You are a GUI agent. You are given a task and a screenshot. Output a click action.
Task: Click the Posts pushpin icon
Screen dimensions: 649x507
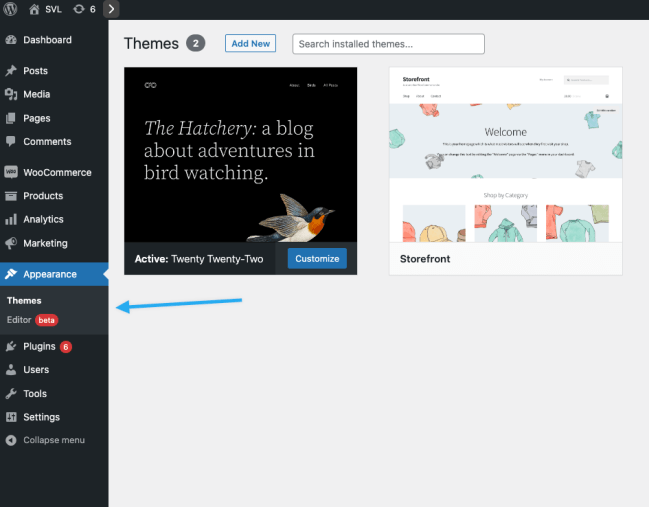(x=11, y=71)
